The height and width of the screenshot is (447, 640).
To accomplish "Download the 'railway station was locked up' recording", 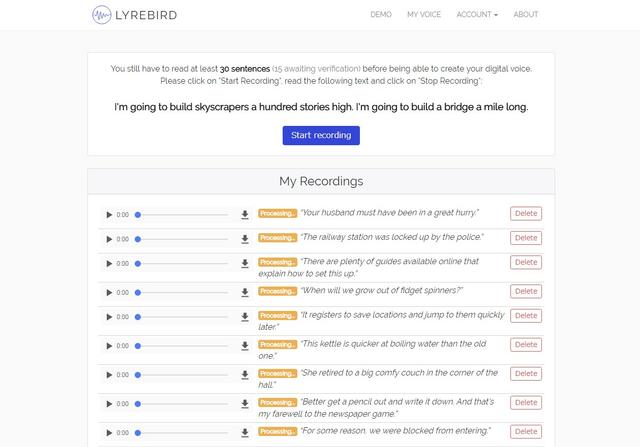I will 245,239.
